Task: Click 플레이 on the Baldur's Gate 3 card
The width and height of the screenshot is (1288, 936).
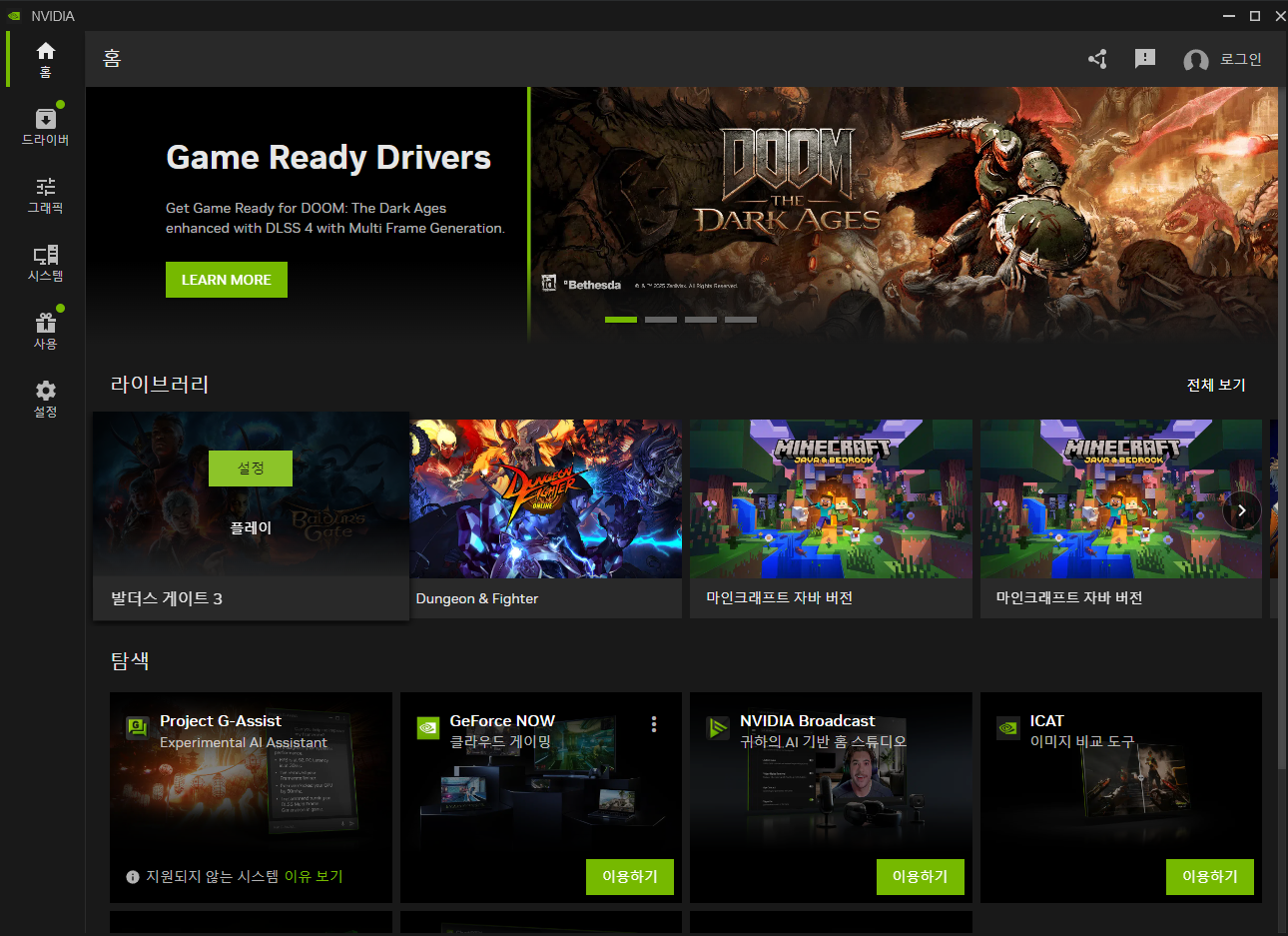Action: pos(251,527)
